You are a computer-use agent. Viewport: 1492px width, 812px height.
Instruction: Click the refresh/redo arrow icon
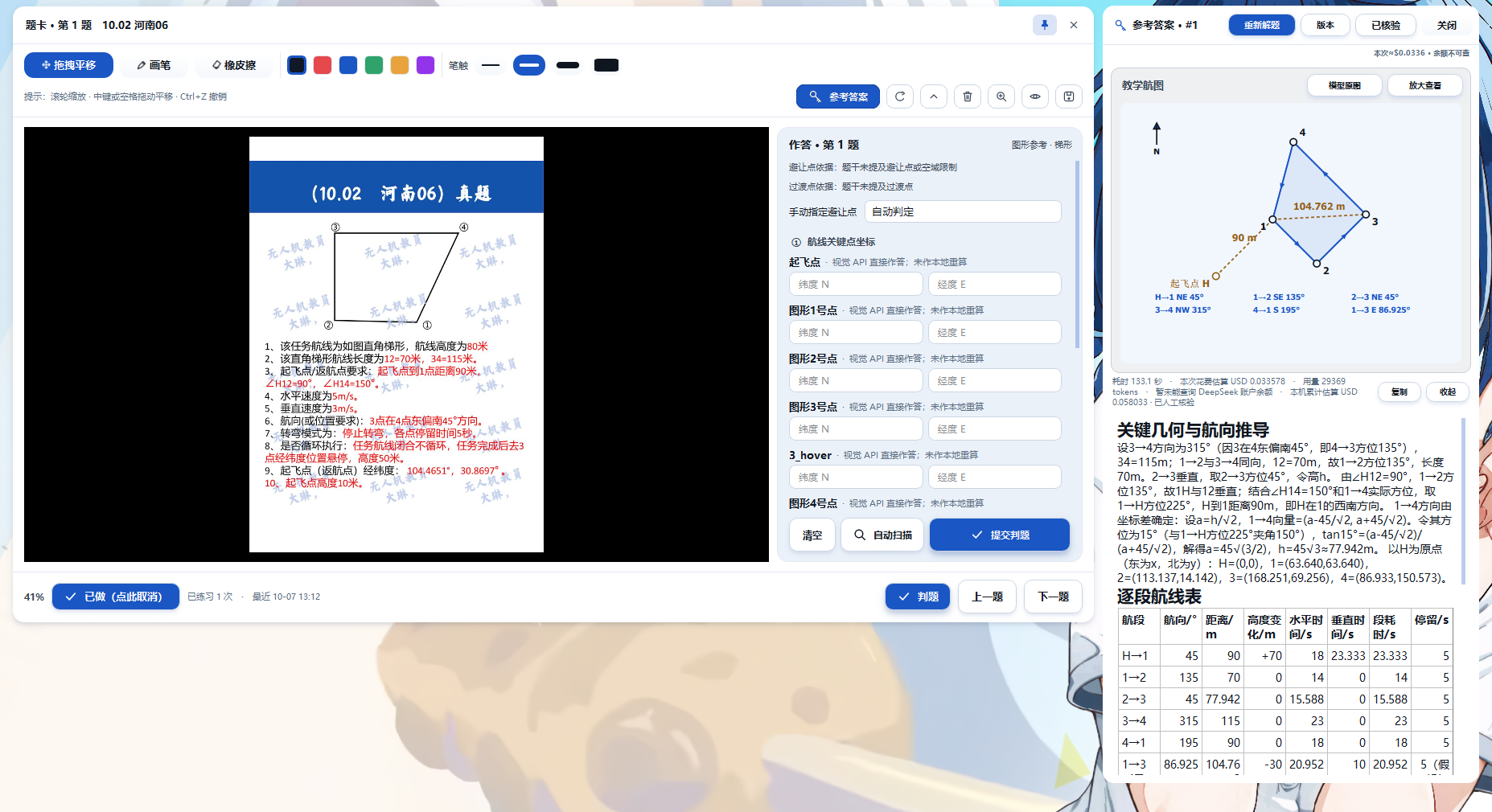[x=900, y=96]
